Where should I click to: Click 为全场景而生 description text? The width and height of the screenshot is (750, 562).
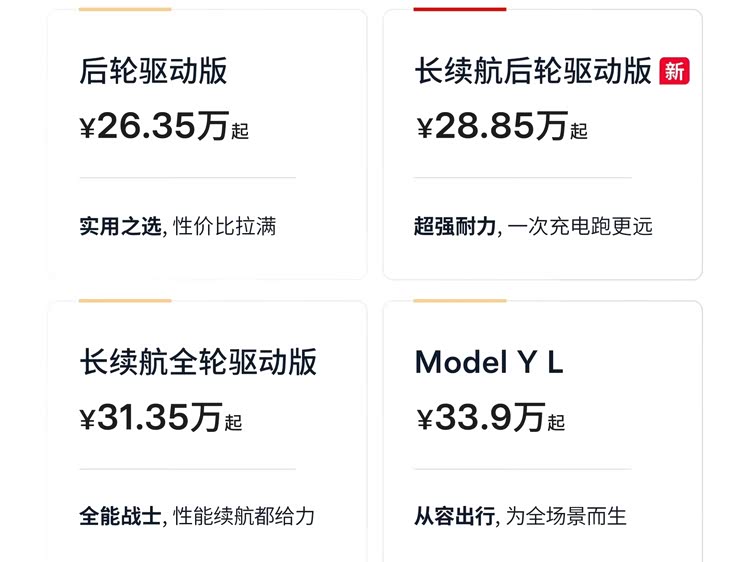click(566, 517)
